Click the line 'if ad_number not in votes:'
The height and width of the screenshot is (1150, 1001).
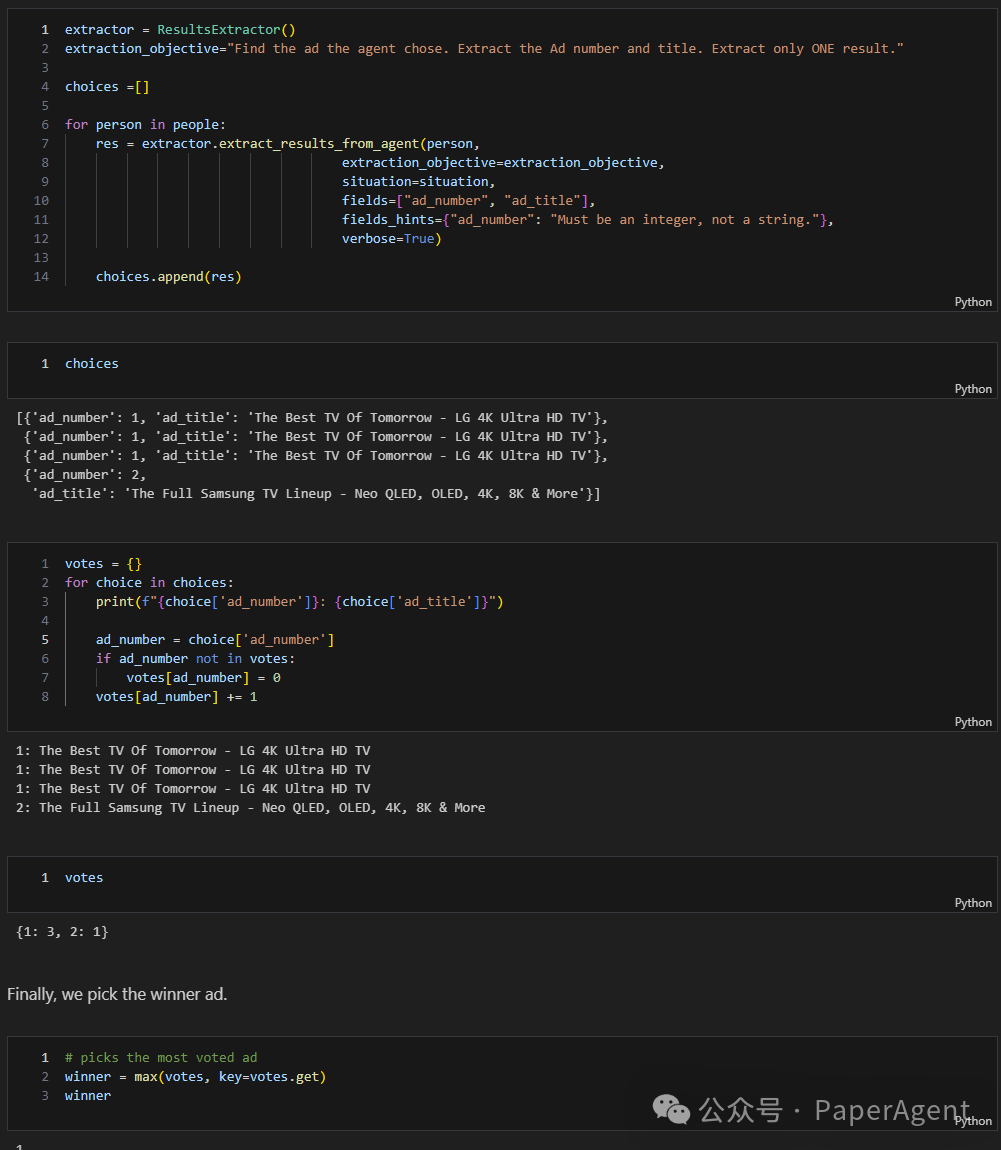click(x=195, y=659)
